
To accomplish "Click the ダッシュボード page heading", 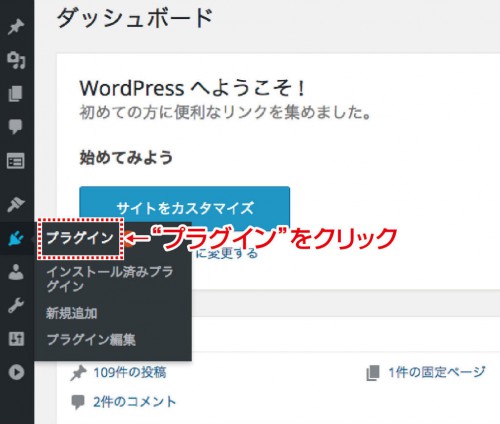I will click(135, 18).
